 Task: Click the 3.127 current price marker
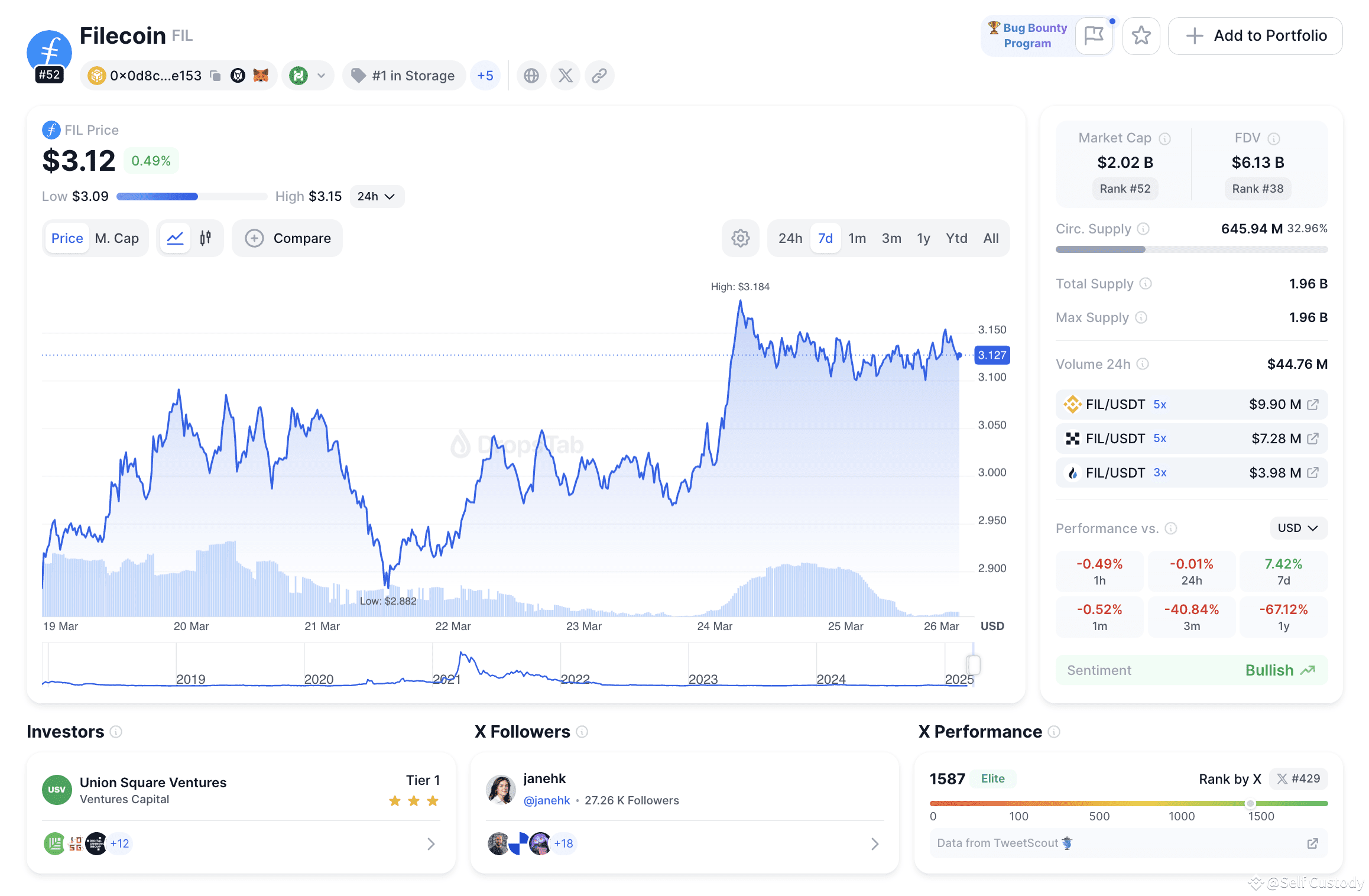992,355
